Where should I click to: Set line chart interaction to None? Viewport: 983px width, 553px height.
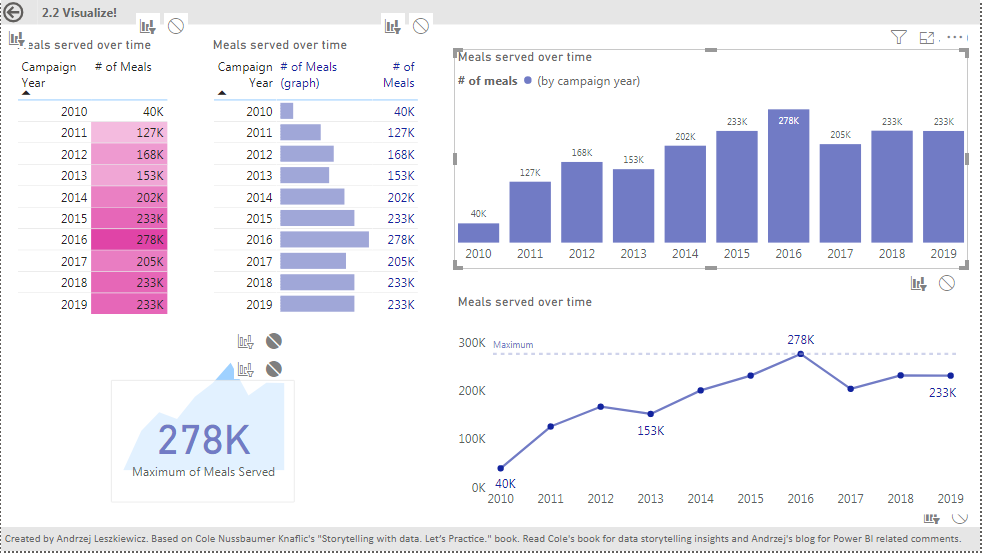click(947, 284)
